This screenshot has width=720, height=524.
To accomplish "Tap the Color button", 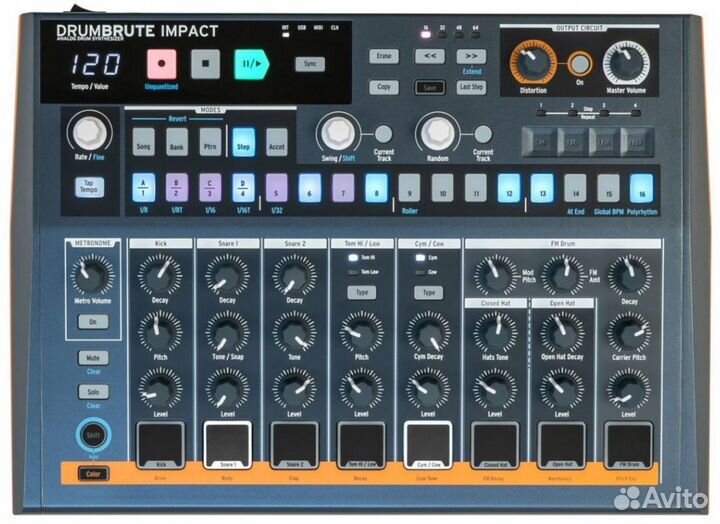I will [93, 474].
